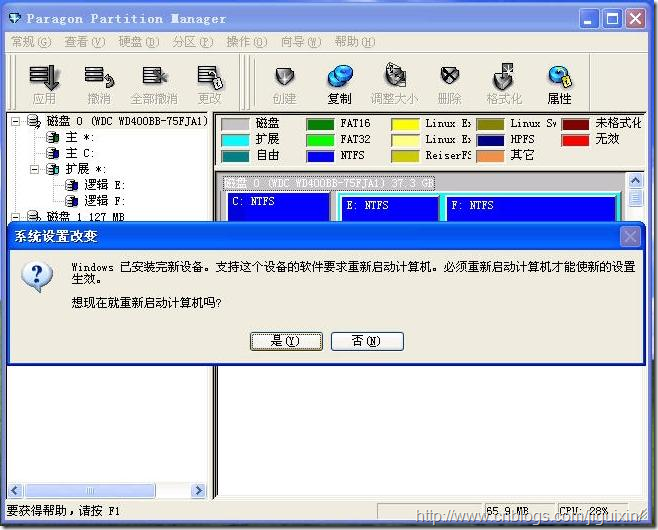Click the partition icon next to 主 *:
This screenshot has height=530, width=658.
pyautogui.click(x=52, y=137)
